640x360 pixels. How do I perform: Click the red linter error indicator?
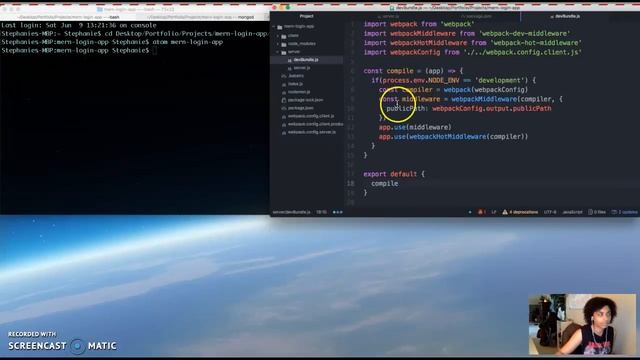(x=482, y=212)
